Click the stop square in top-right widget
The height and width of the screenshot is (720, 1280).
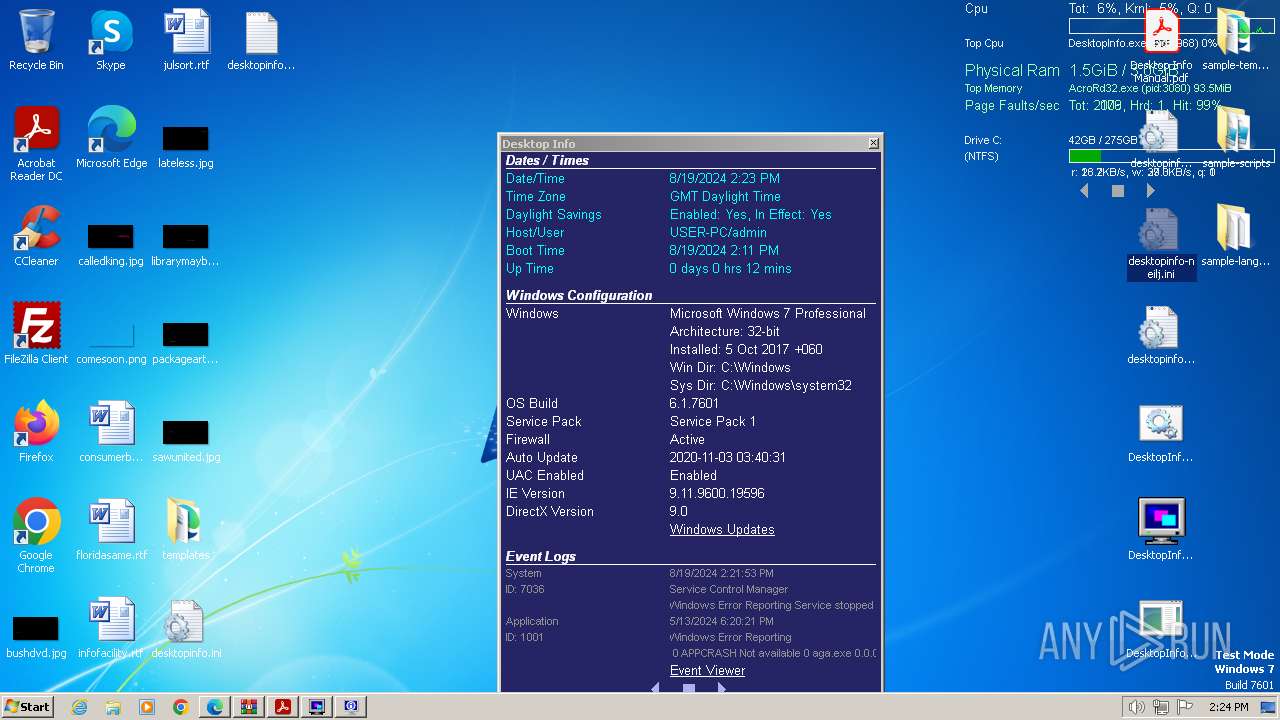[x=1118, y=190]
